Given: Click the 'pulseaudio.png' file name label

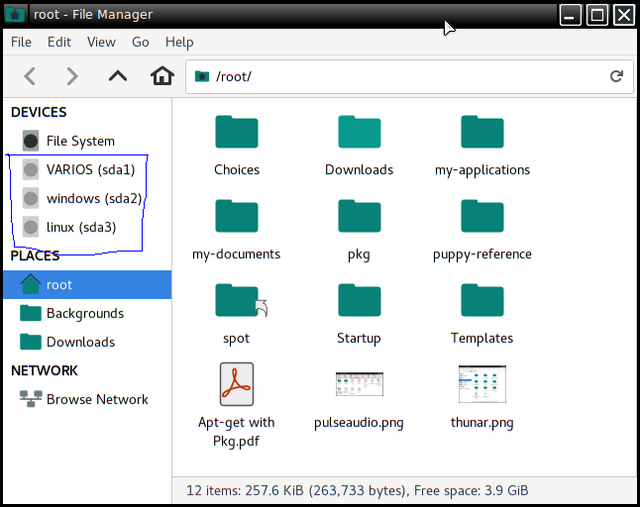Looking at the screenshot, I should [359, 422].
